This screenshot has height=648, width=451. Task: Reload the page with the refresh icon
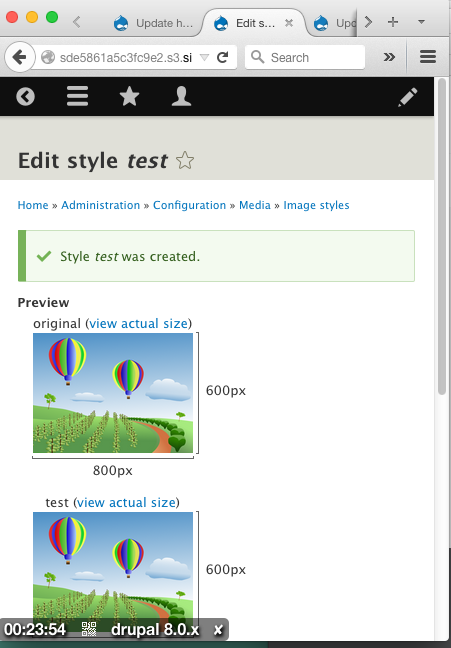[222, 57]
